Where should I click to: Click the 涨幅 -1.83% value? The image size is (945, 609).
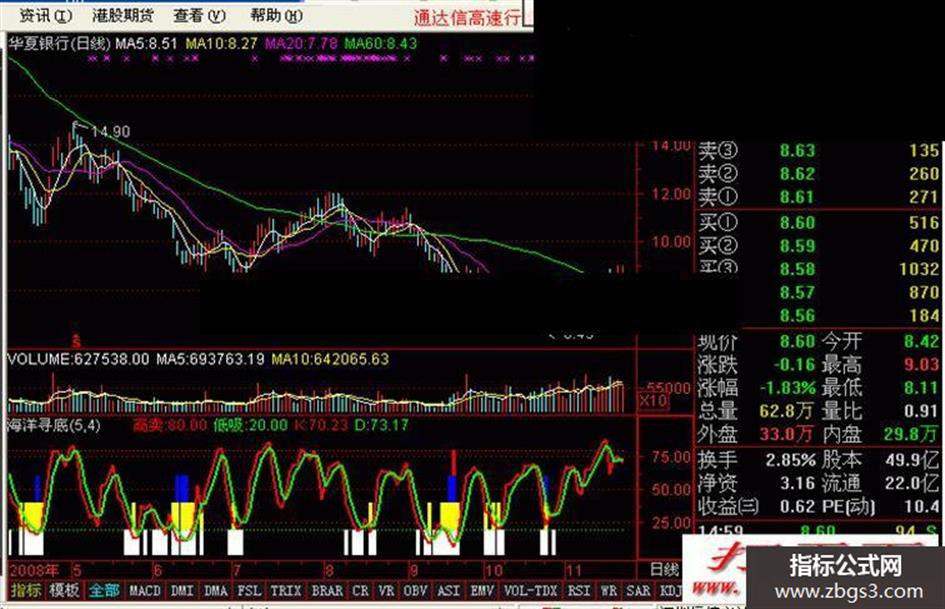tap(788, 388)
